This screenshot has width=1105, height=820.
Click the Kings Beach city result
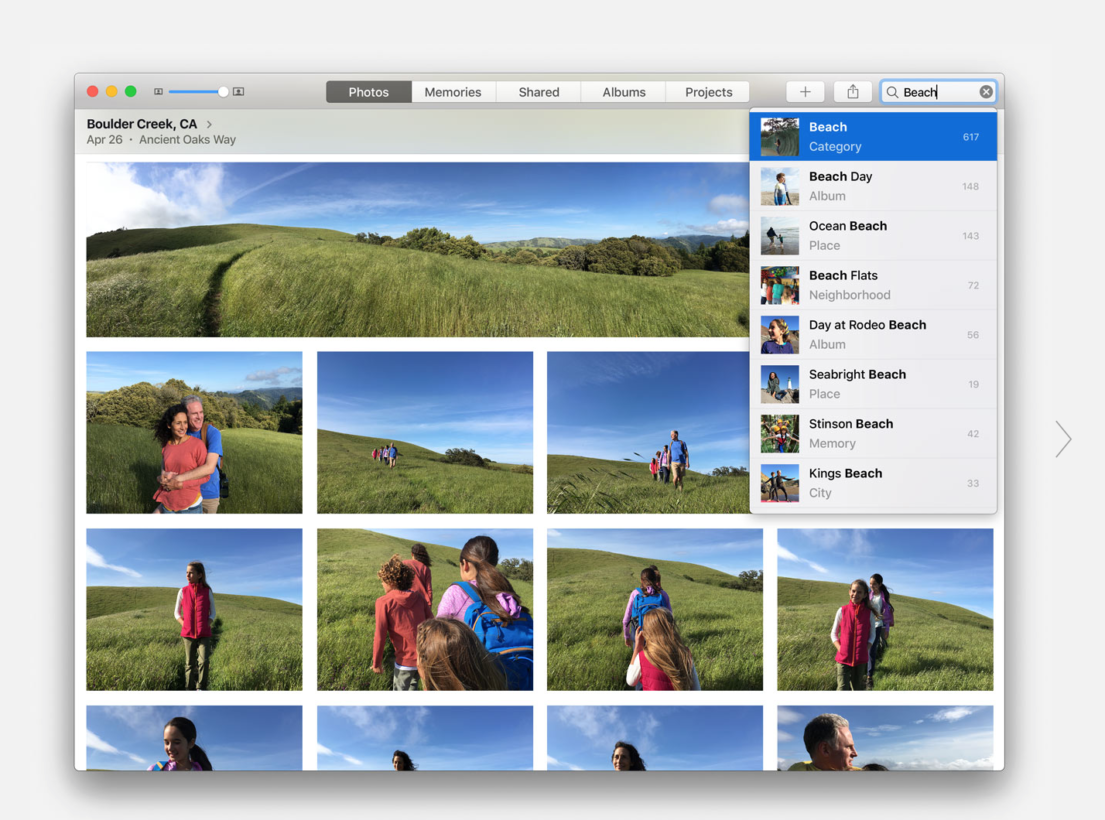[872, 483]
